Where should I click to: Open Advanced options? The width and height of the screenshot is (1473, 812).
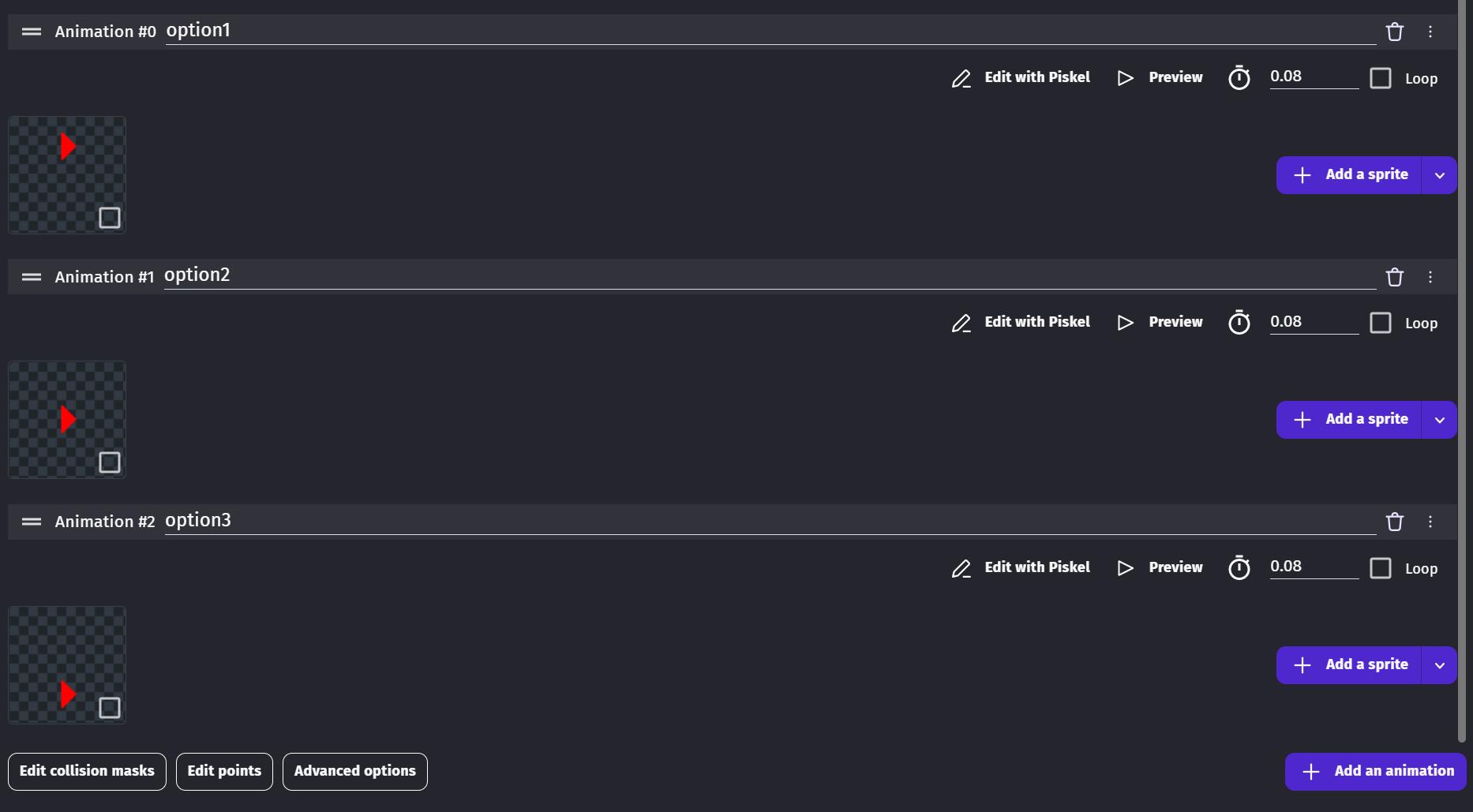pos(354,771)
